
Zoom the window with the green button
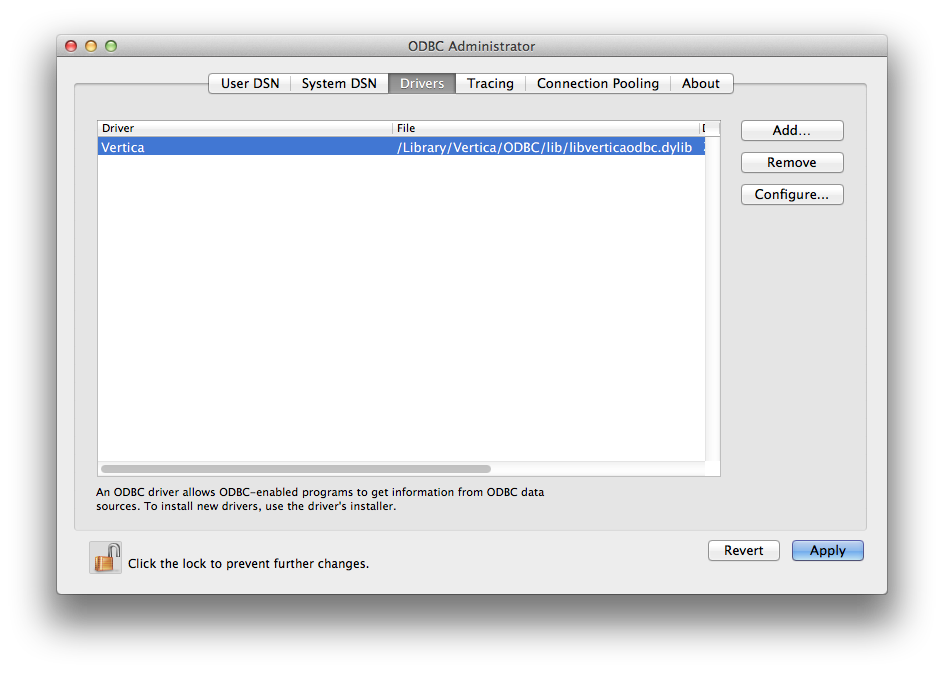[111, 46]
